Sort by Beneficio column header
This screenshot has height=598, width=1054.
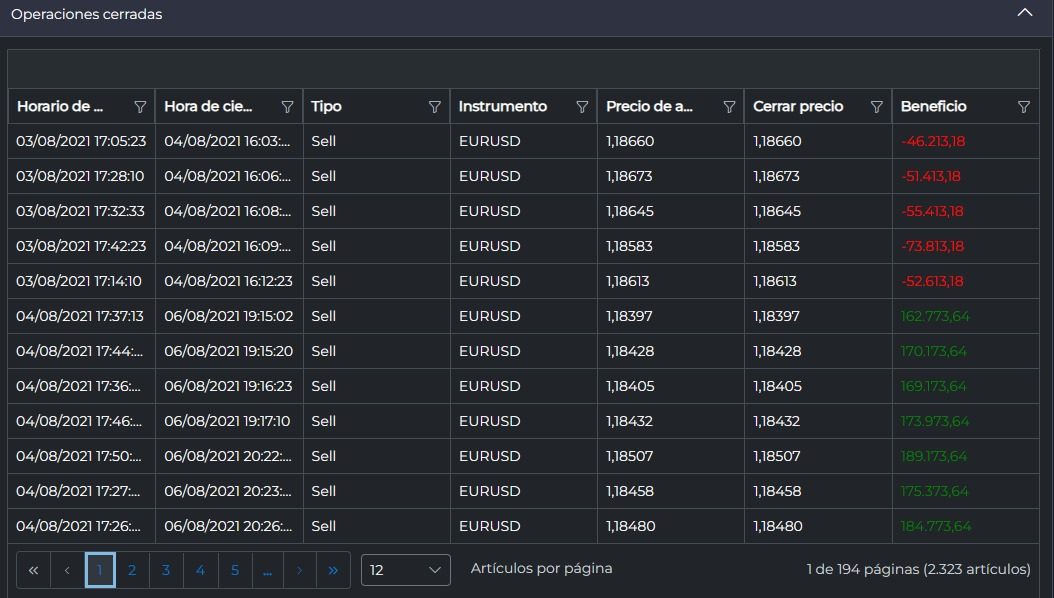tap(933, 107)
